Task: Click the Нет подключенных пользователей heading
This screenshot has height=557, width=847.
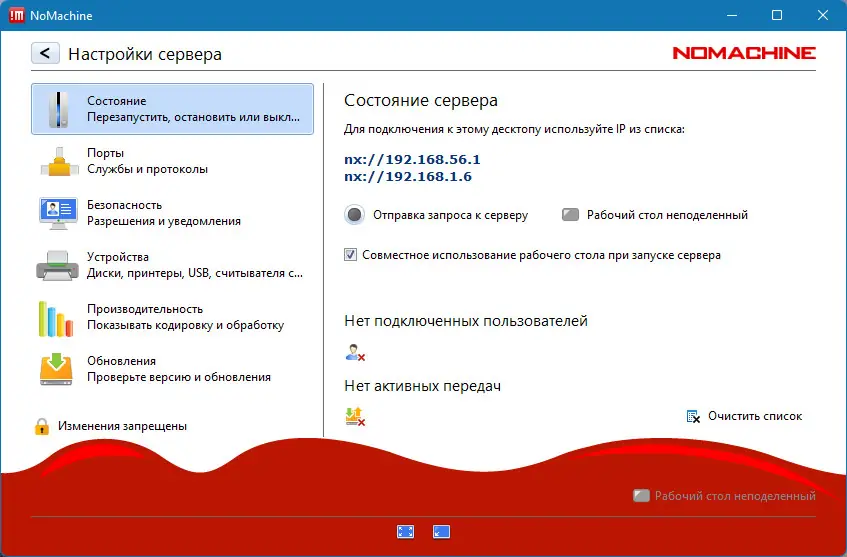Action: click(x=466, y=321)
